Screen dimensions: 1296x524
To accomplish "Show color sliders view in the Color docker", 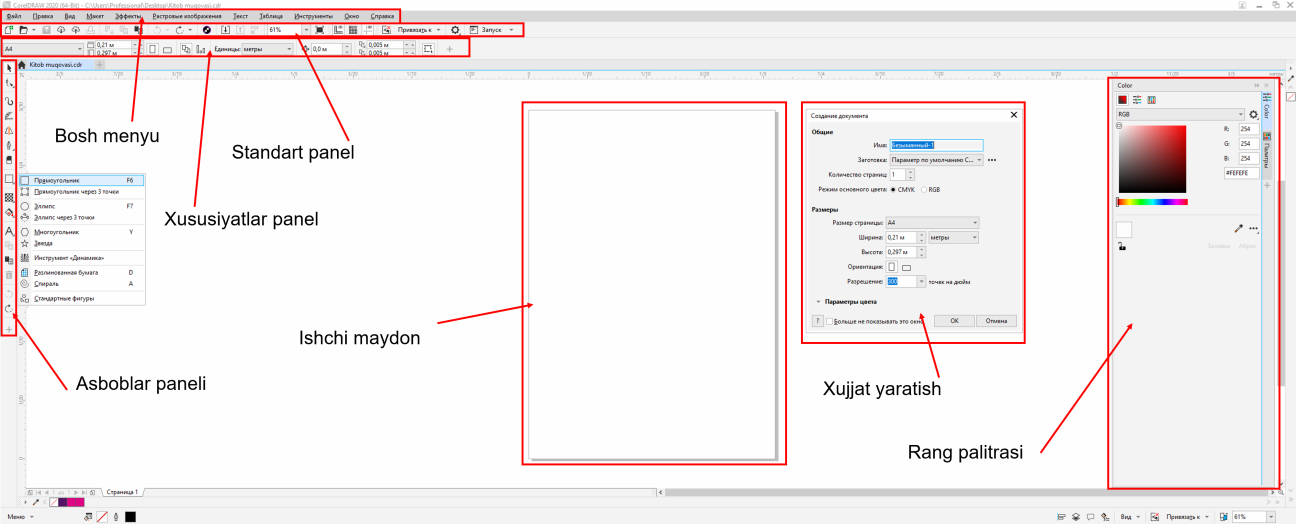I will (x=1137, y=100).
